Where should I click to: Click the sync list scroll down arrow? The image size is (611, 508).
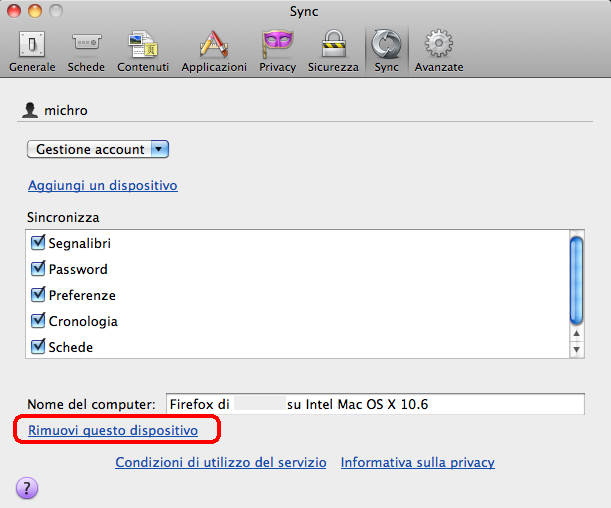(577, 349)
